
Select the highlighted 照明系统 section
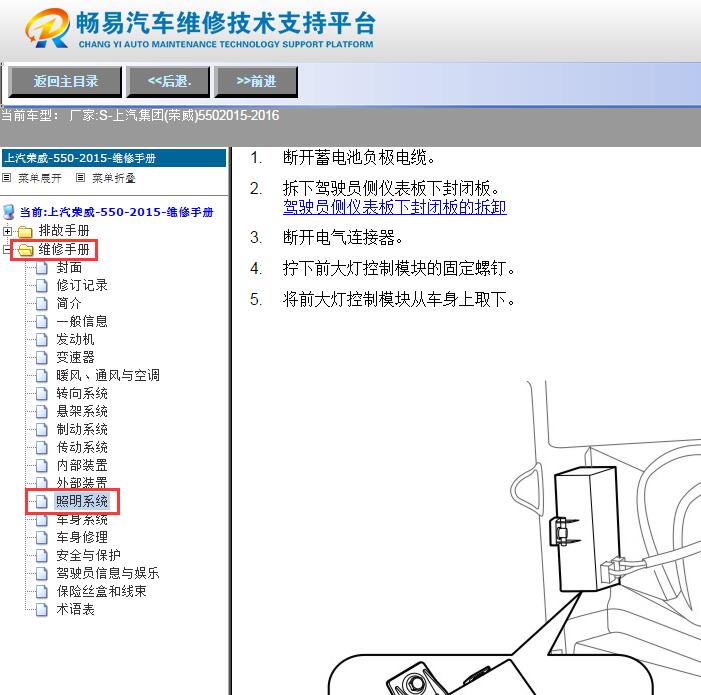point(82,501)
